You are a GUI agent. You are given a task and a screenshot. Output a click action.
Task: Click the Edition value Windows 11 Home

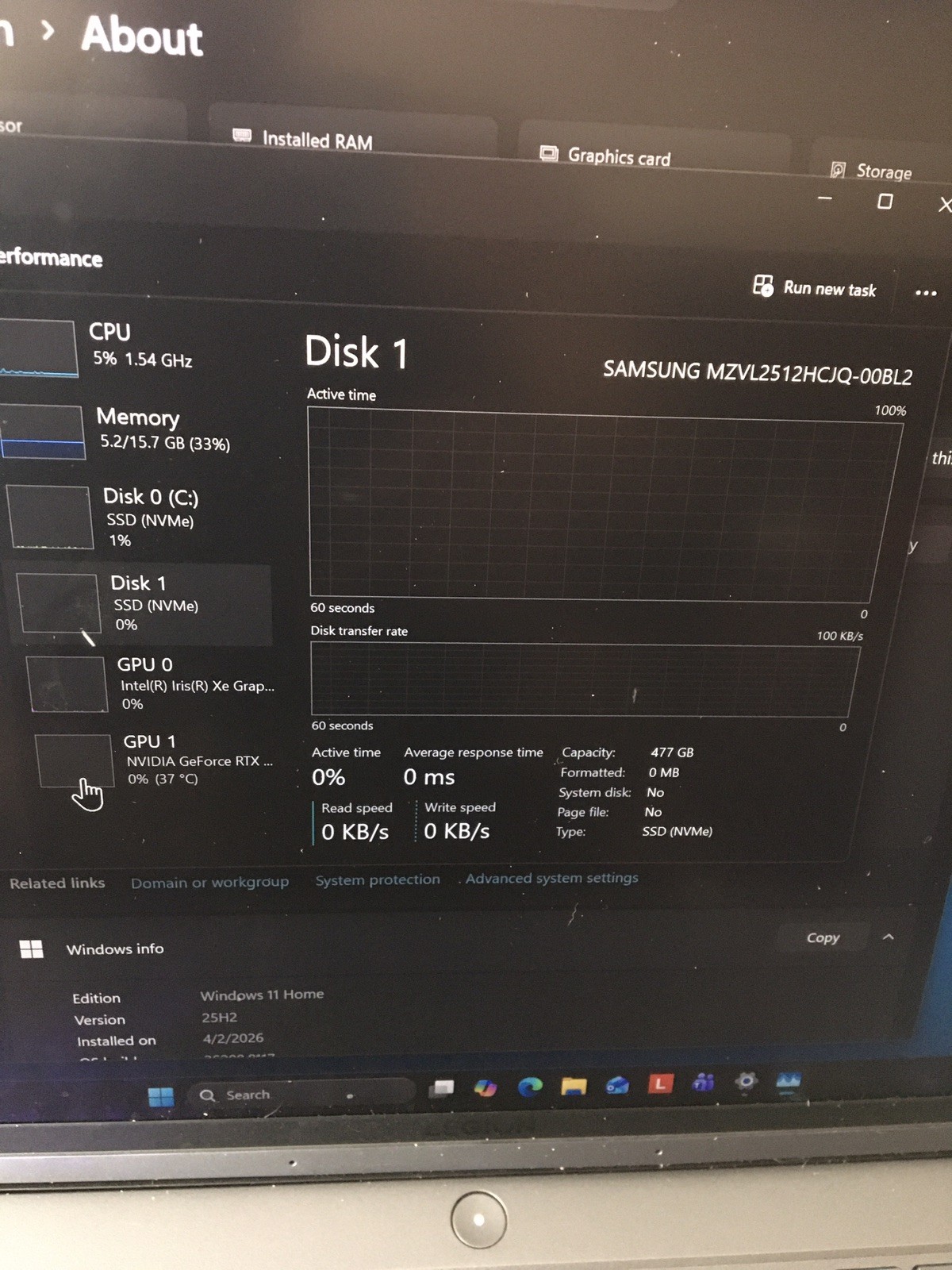262,995
